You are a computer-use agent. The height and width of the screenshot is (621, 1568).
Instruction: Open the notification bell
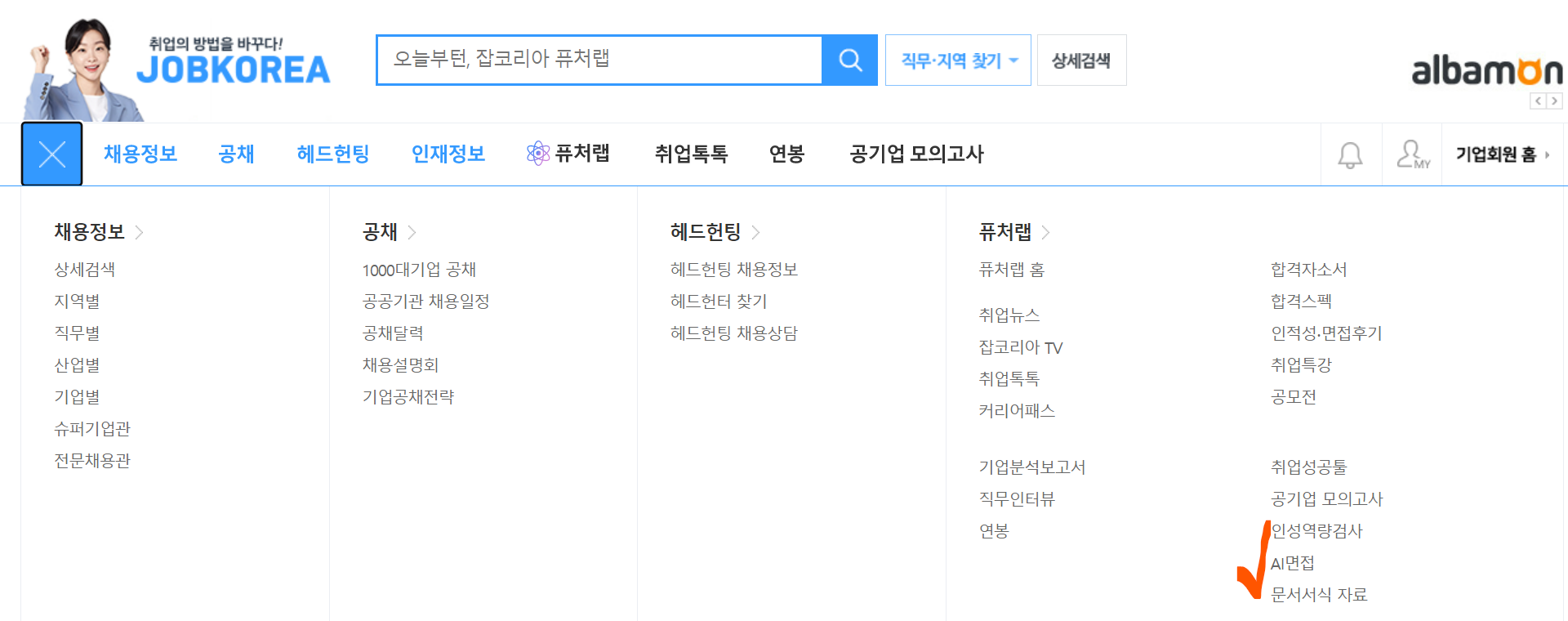[1350, 154]
